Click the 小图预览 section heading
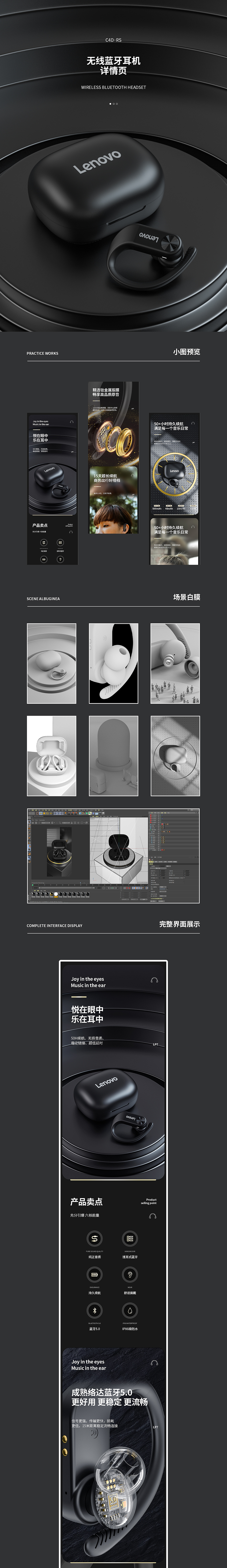This screenshot has height=1568, width=227. (186, 352)
